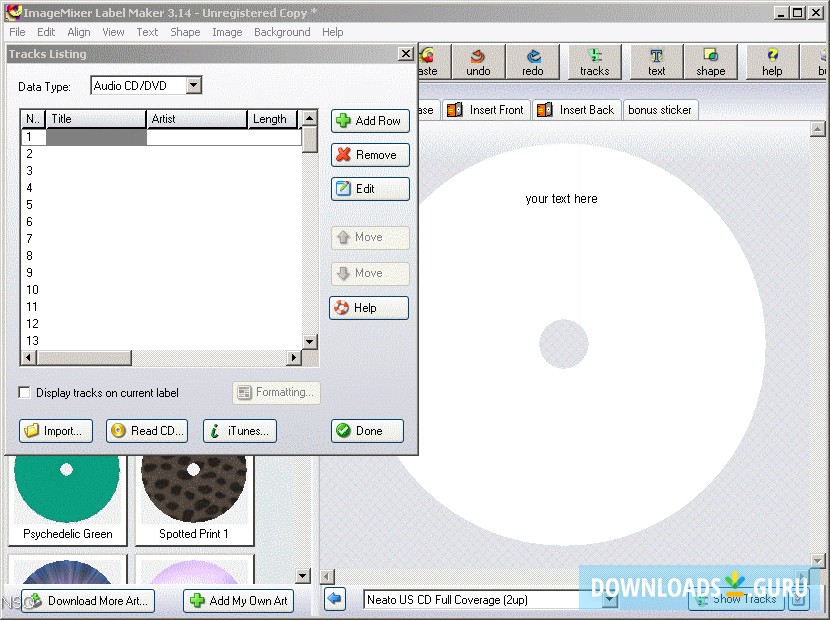Click art gallery scroll down arrow
The image size is (830, 620).
tap(303, 576)
